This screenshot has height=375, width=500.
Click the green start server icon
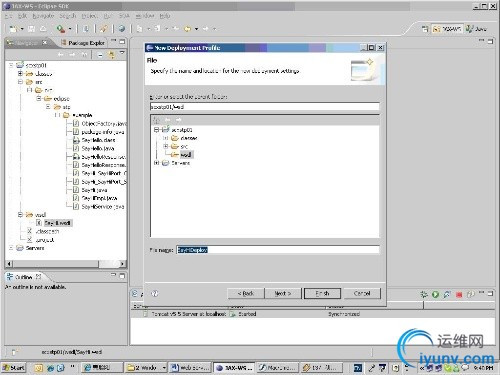click(435, 294)
